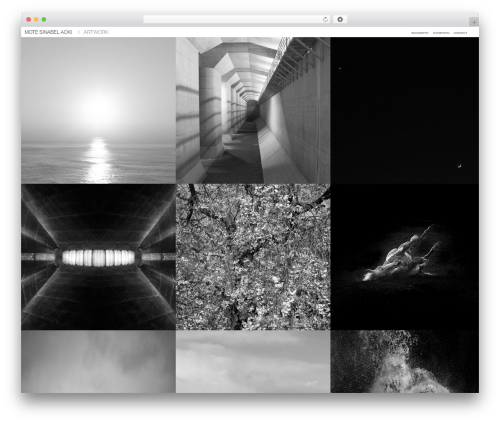Open the concrete corridor stairway photo
Screen dimensions: 500x423
tap(253, 110)
